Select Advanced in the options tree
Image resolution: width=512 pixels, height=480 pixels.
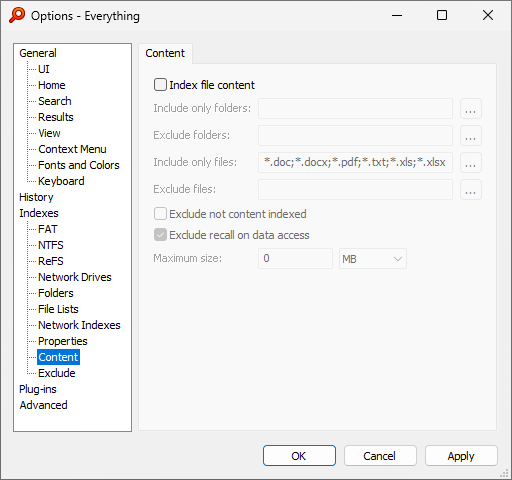pos(43,405)
